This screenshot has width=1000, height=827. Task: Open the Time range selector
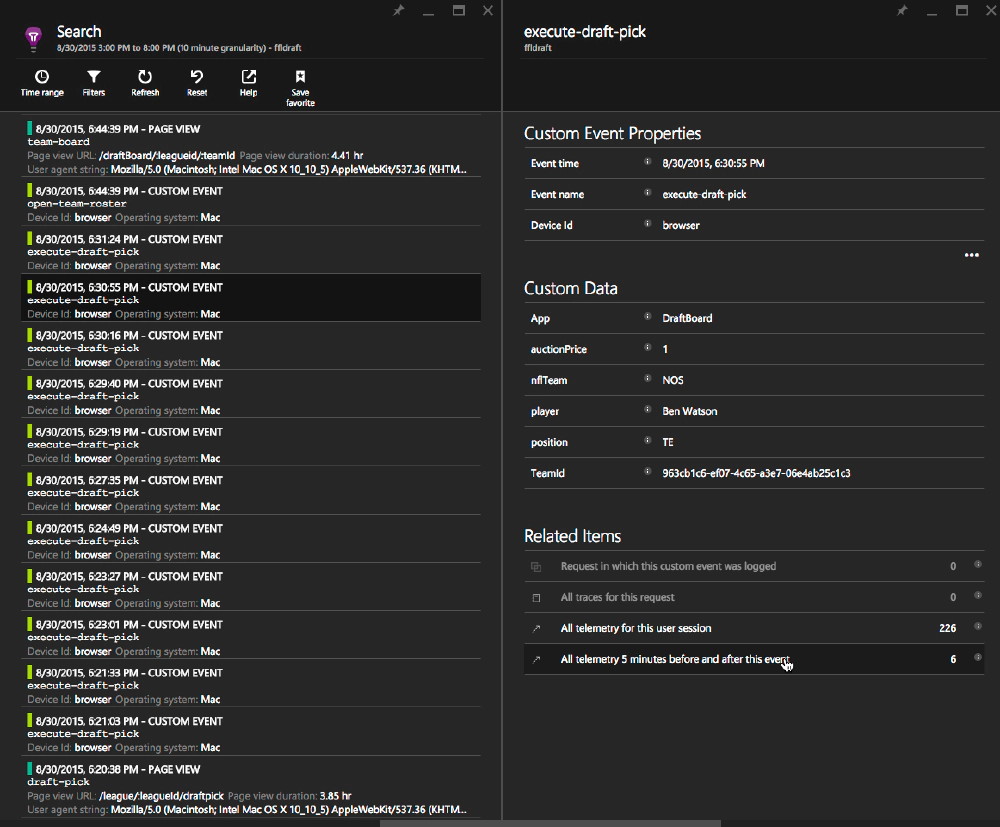(x=41, y=84)
